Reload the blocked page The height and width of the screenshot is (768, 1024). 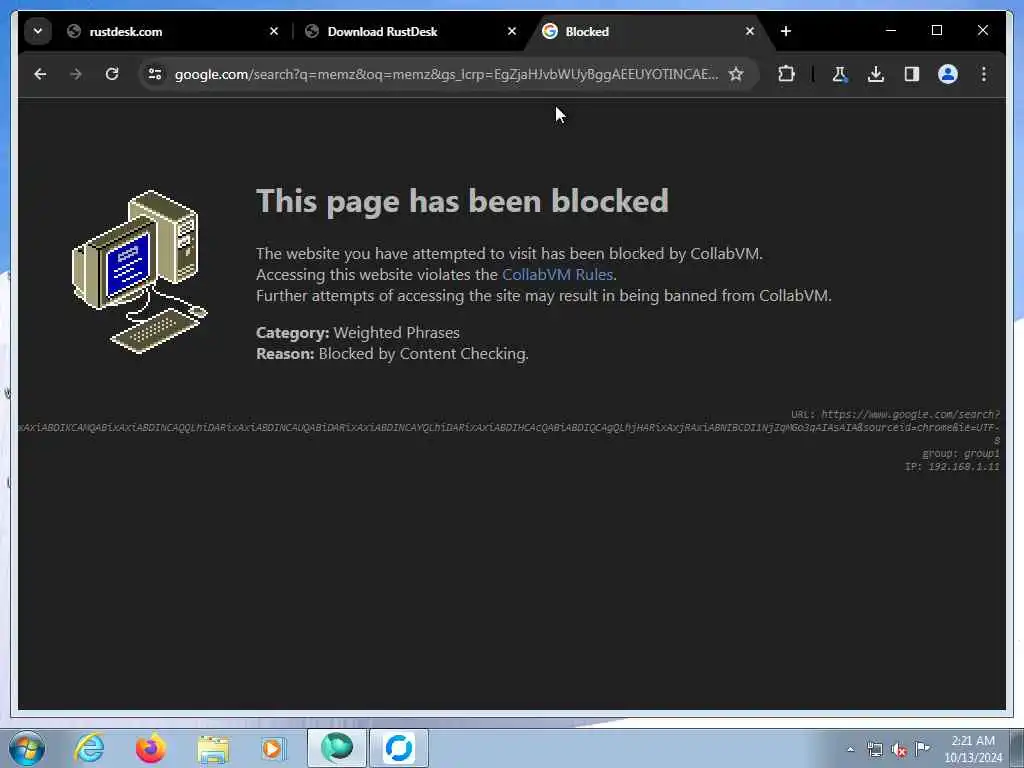click(x=112, y=74)
